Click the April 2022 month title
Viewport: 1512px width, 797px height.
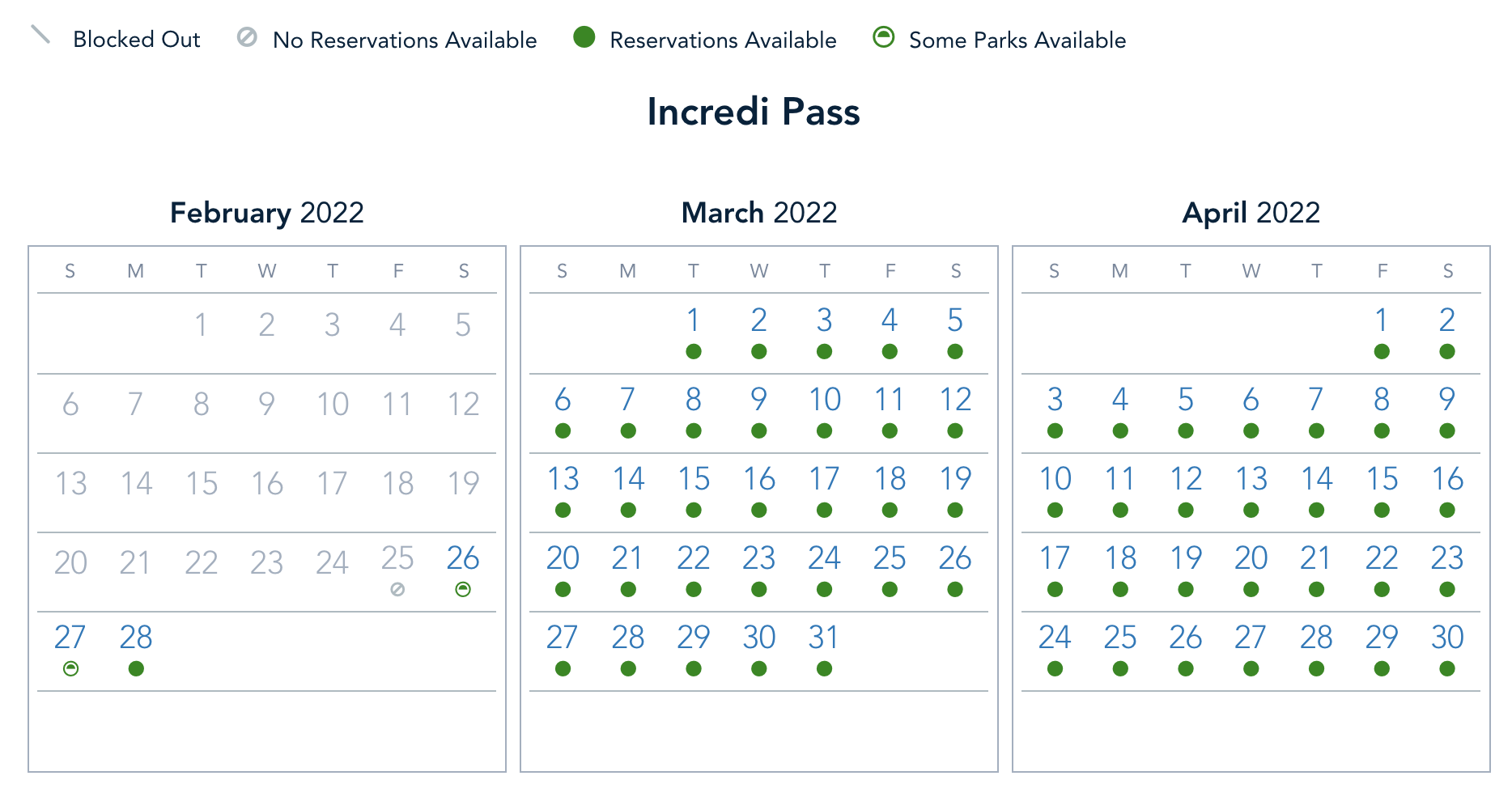click(x=1251, y=213)
